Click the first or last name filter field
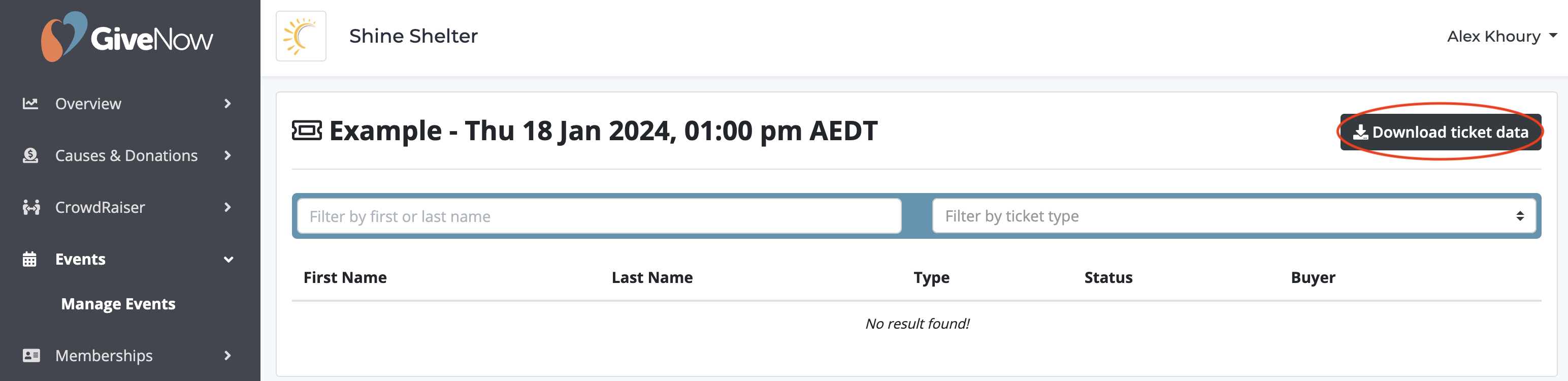The image size is (1568, 381). point(597,215)
